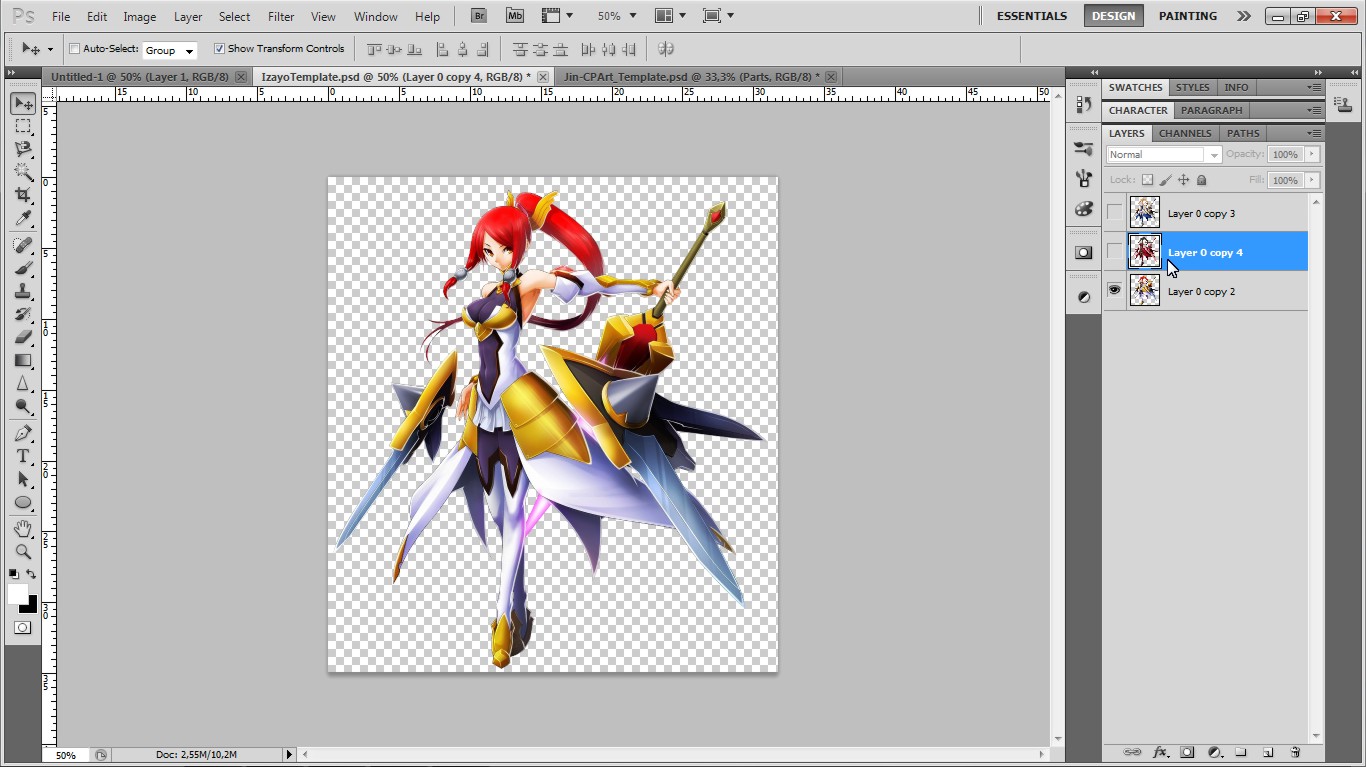Switch to the Painting workspace
1366x767 pixels.
[1187, 16]
